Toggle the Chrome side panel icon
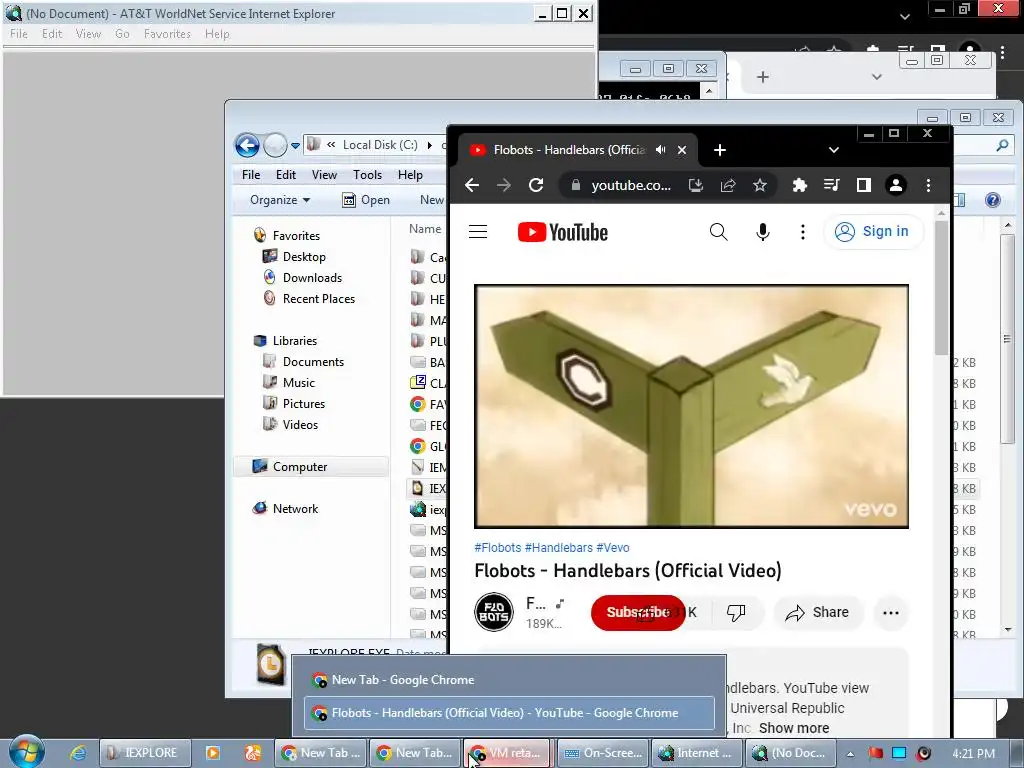This screenshot has width=1024, height=768. coord(863,185)
